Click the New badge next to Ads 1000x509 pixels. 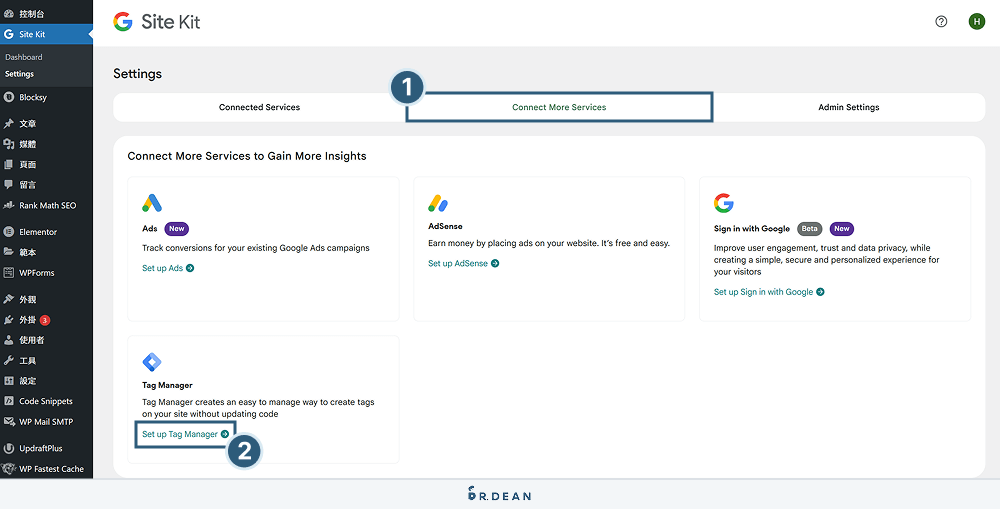tap(177, 228)
